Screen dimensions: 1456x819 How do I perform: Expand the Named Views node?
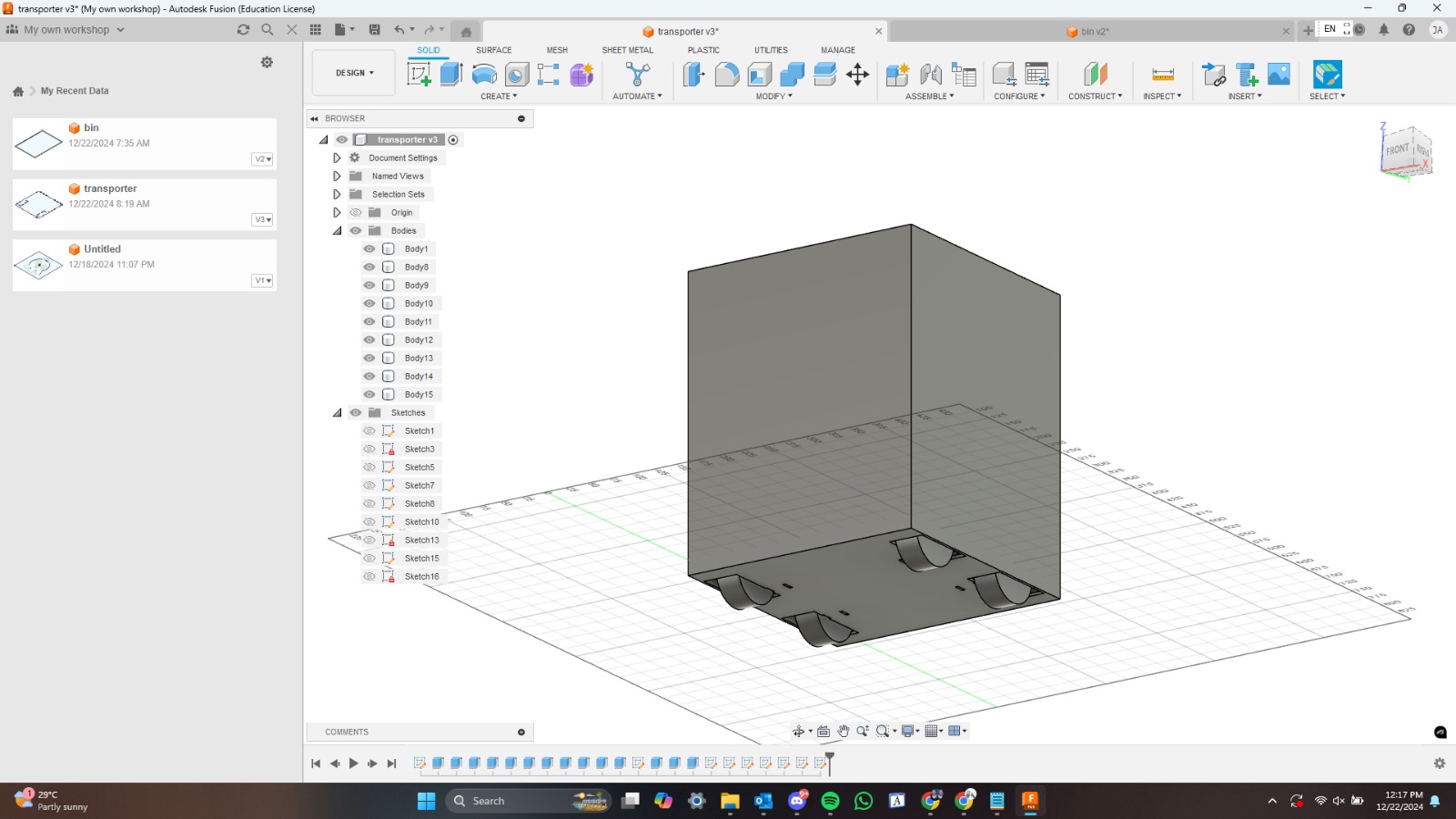pos(337,176)
